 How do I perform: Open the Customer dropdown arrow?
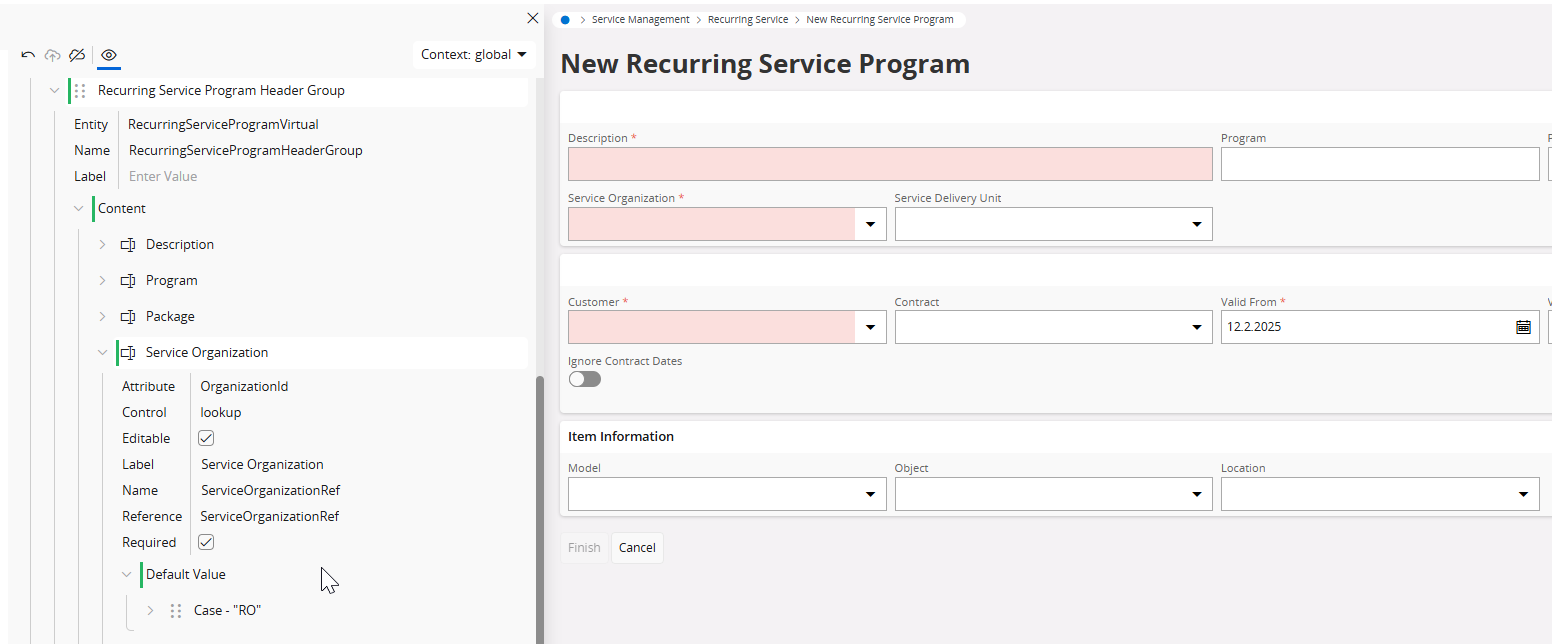click(870, 328)
